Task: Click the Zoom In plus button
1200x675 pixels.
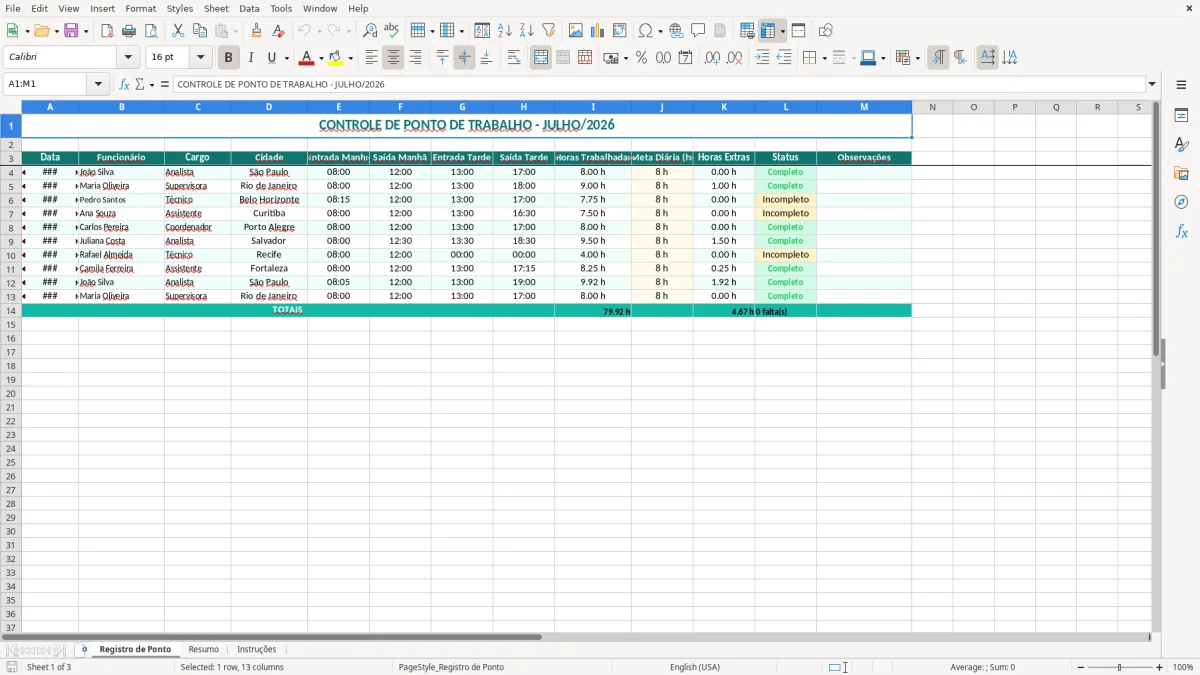Action: tap(1160, 667)
